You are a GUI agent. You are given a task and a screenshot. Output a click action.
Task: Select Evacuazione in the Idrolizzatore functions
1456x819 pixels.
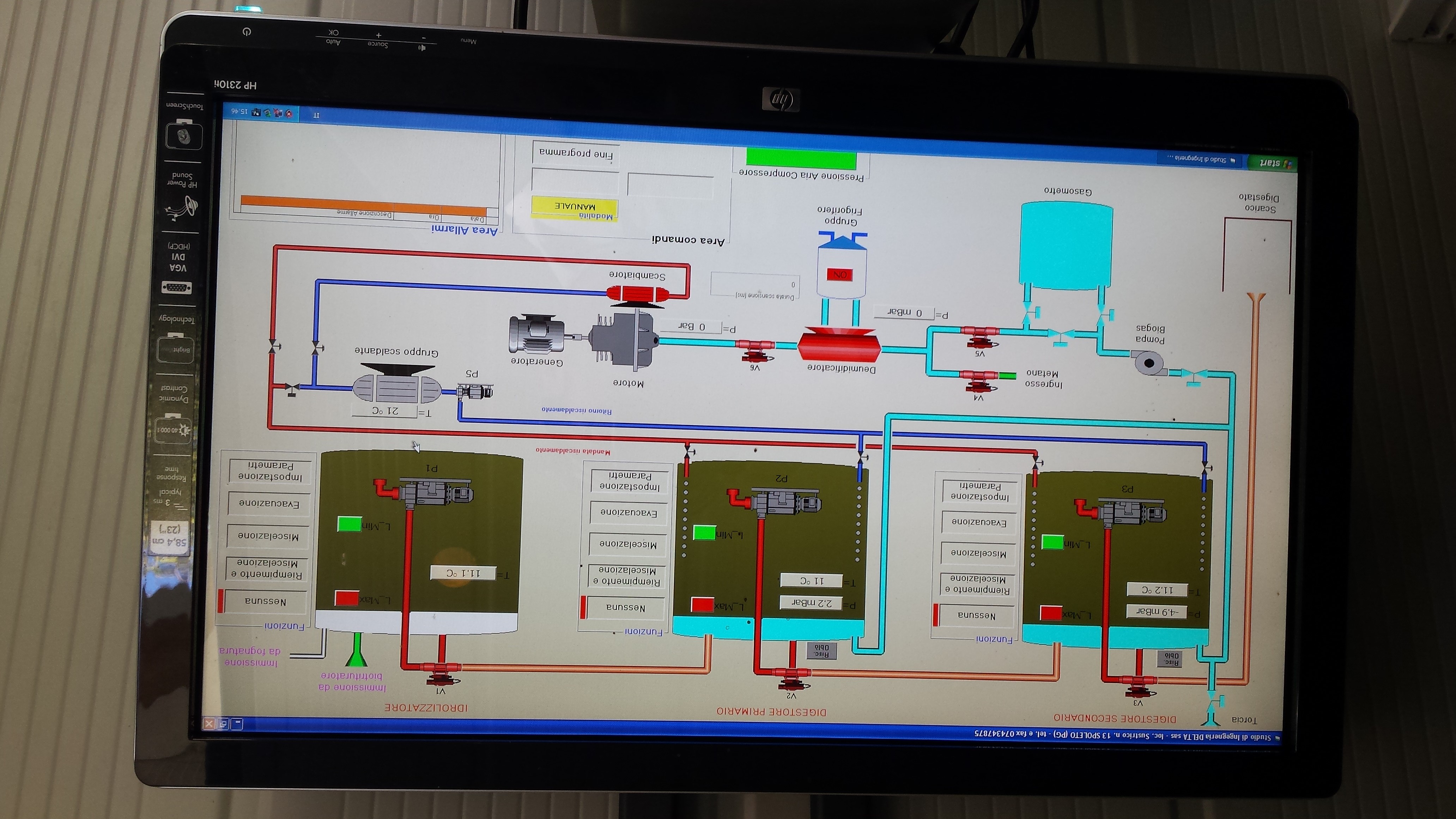(x=269, y=503)
